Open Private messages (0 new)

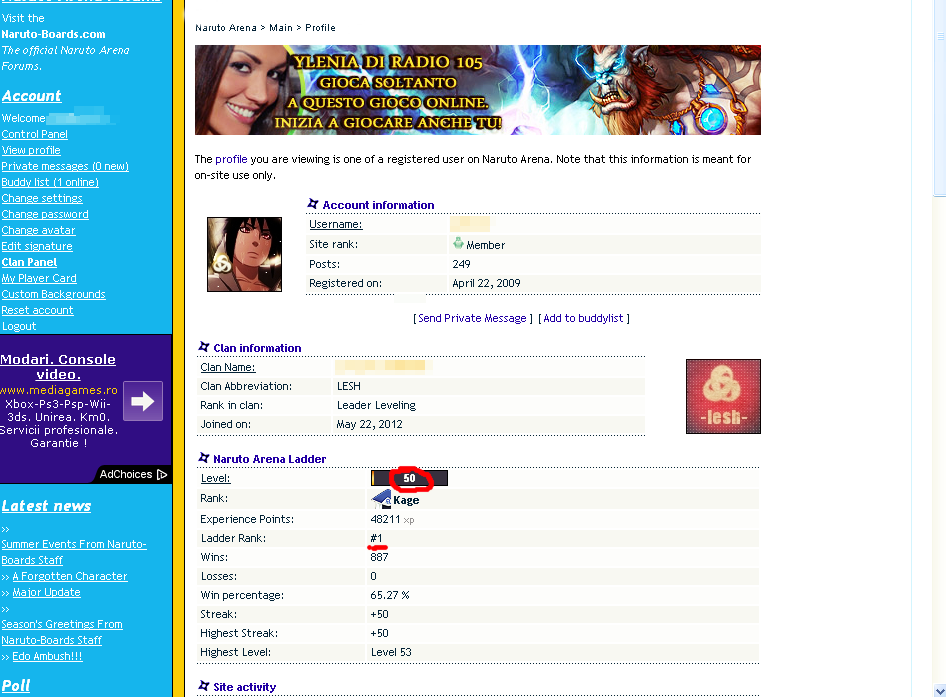[65, 166]
